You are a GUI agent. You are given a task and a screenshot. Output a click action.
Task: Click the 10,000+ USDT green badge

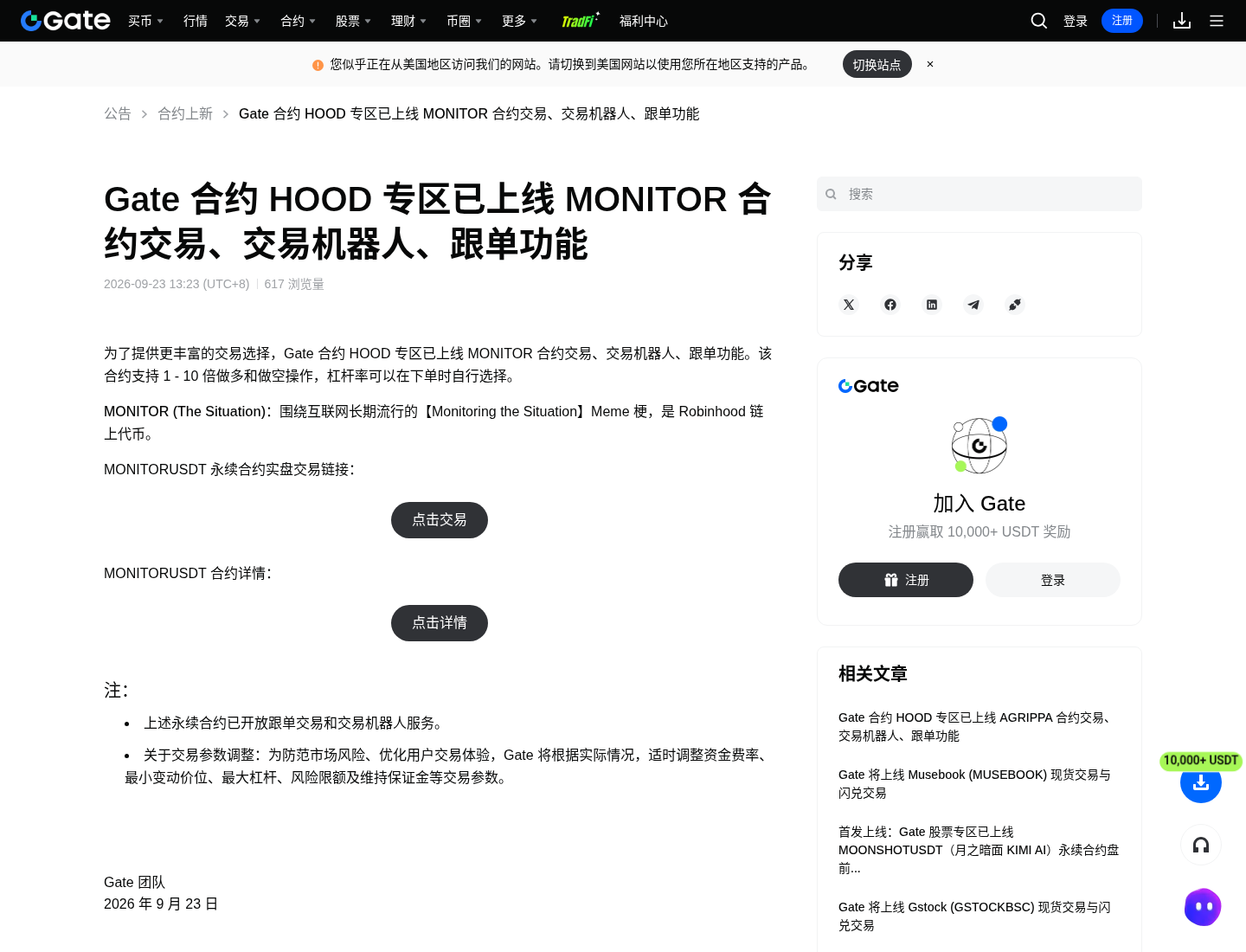[x=1201, y=761]
